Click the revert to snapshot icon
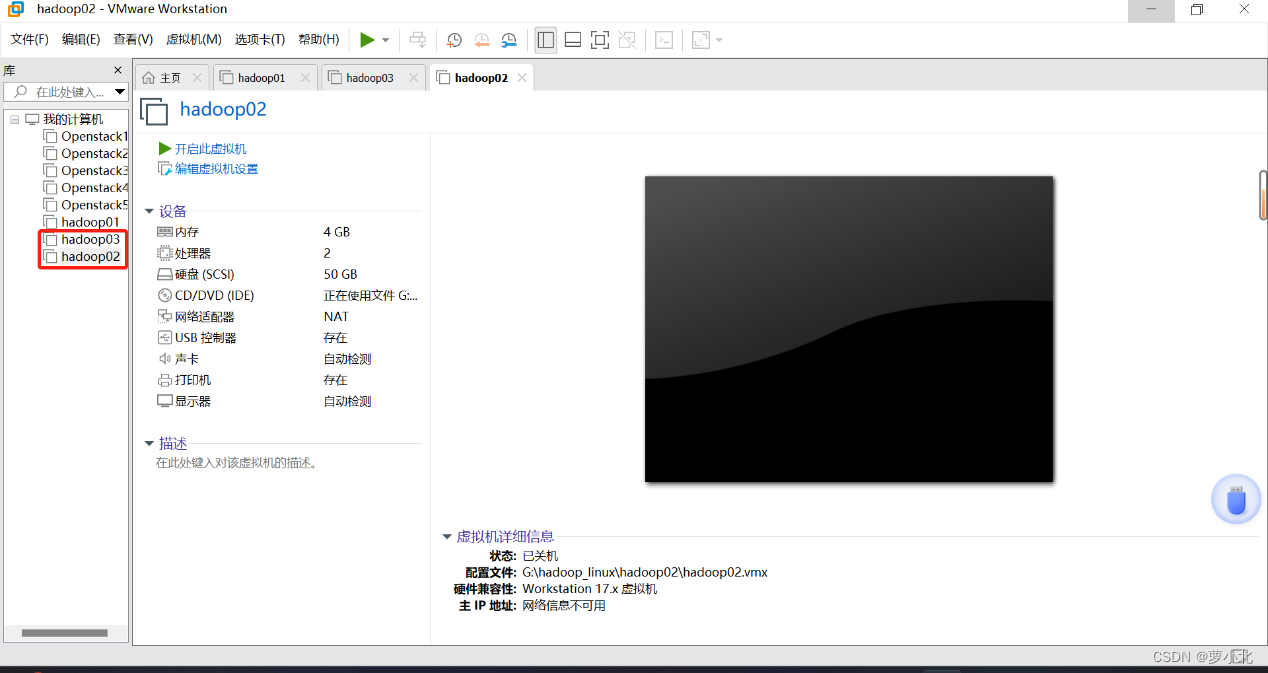Viewport: 1268px width, 673px height. [x=482, y=40]
